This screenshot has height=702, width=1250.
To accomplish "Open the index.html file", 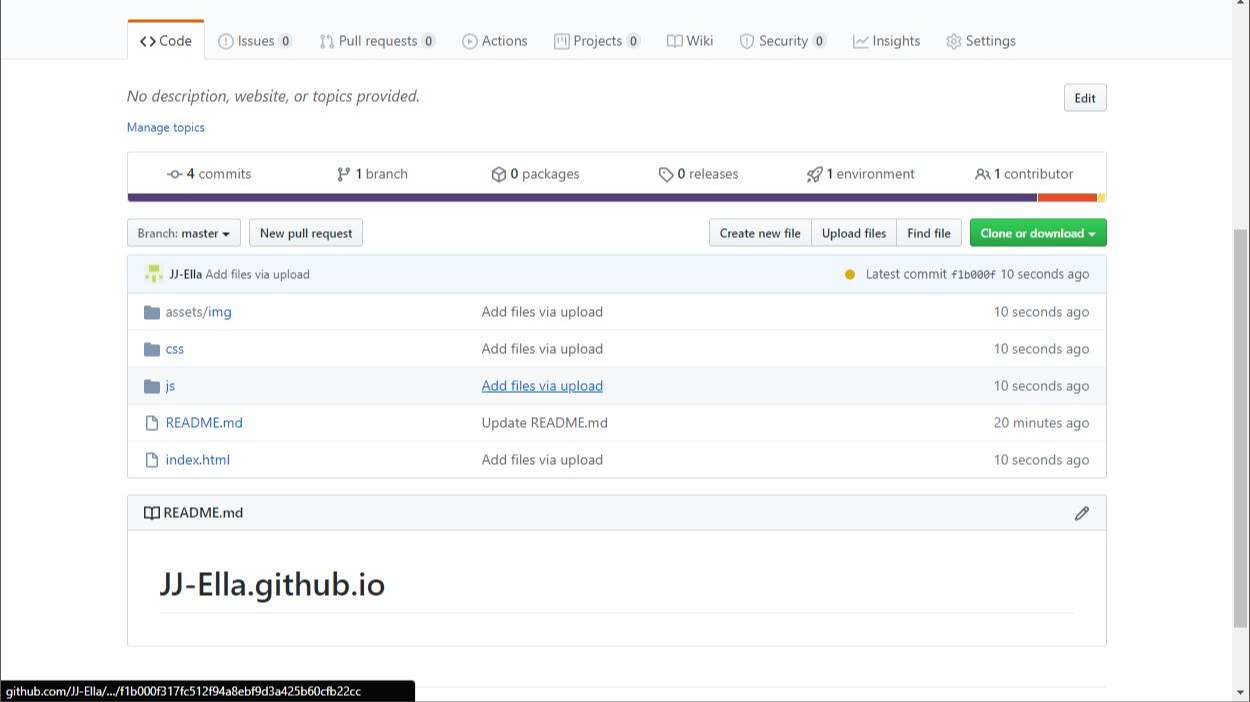I will (197, 460).
